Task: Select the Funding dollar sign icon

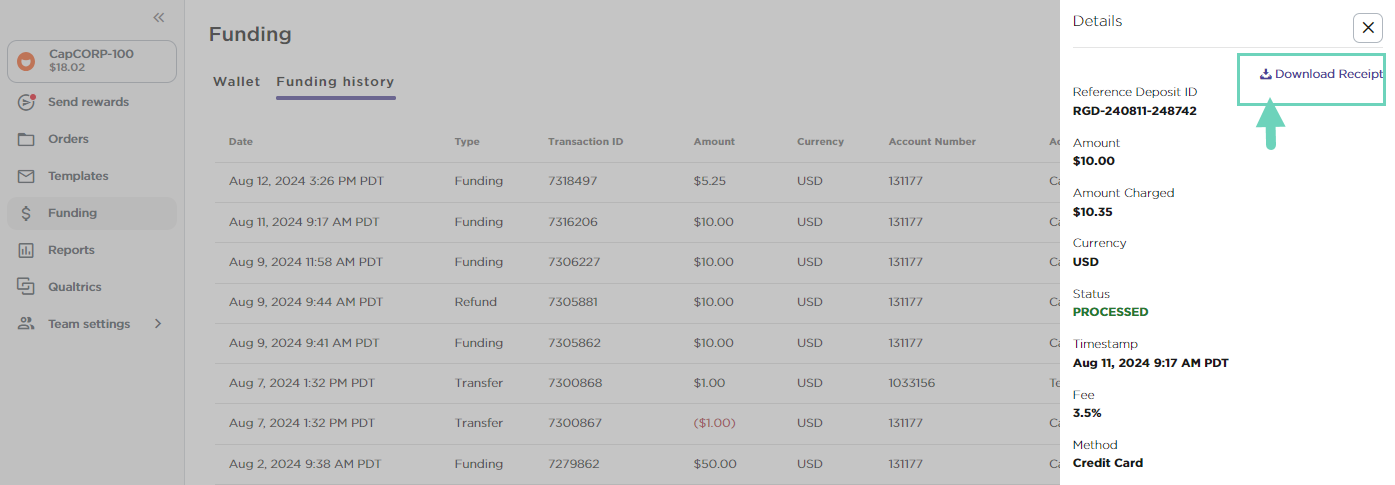Action: pos(27,213)
